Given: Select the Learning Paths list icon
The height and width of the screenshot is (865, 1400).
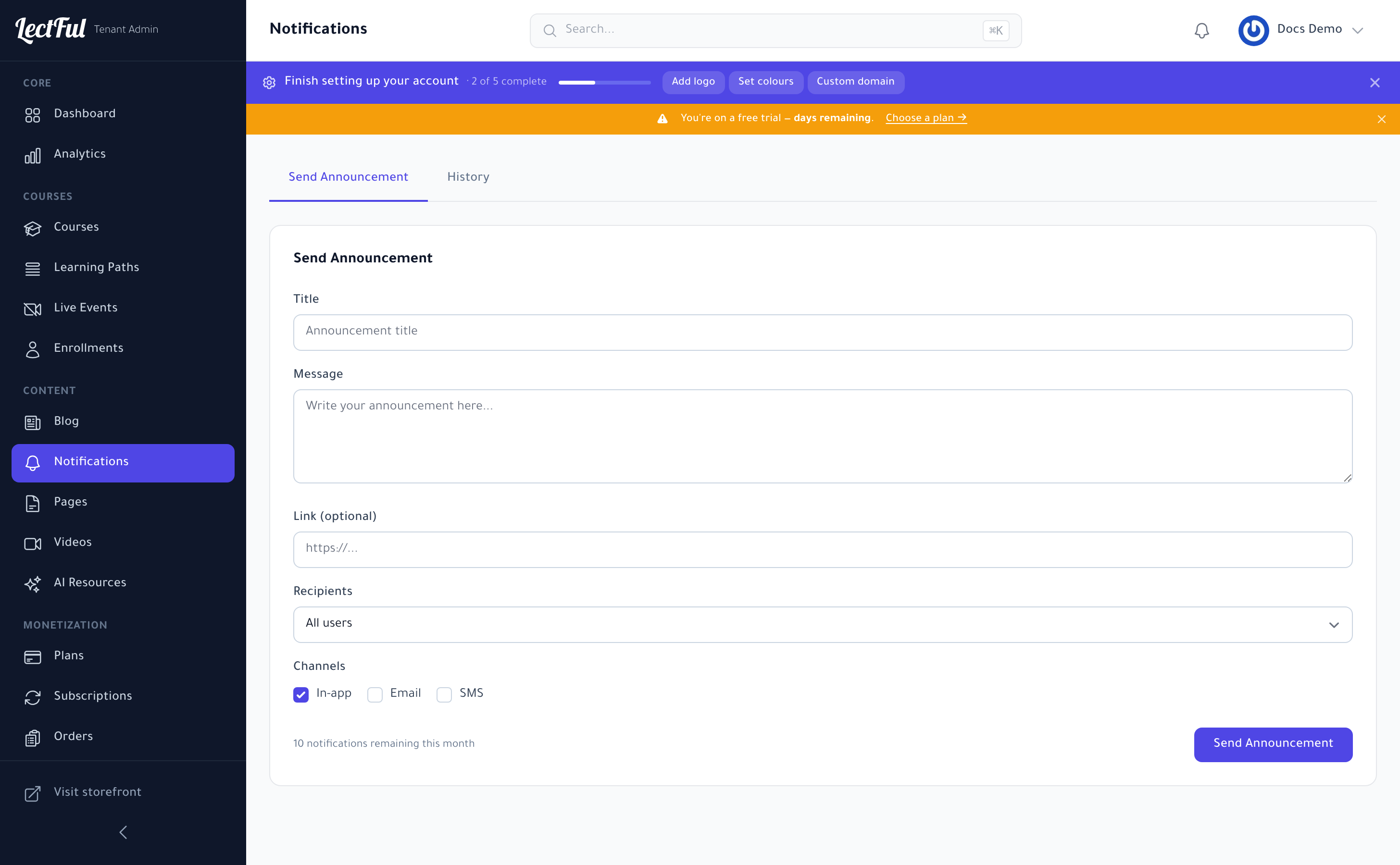Looking at the screenshot, I should 33,269.
